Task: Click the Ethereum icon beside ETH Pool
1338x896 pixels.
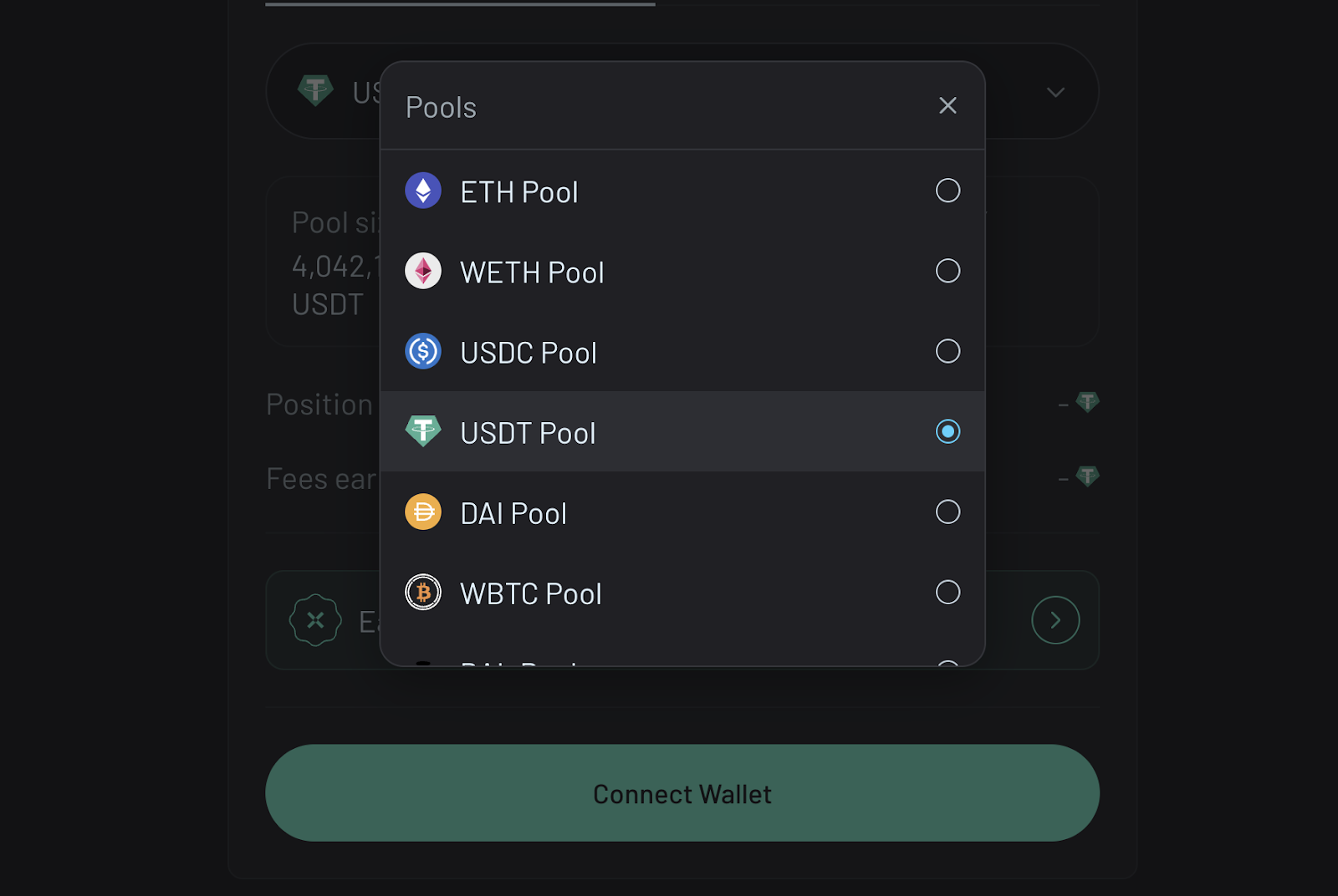Action: pyautogui.click(x=423, y=191)
